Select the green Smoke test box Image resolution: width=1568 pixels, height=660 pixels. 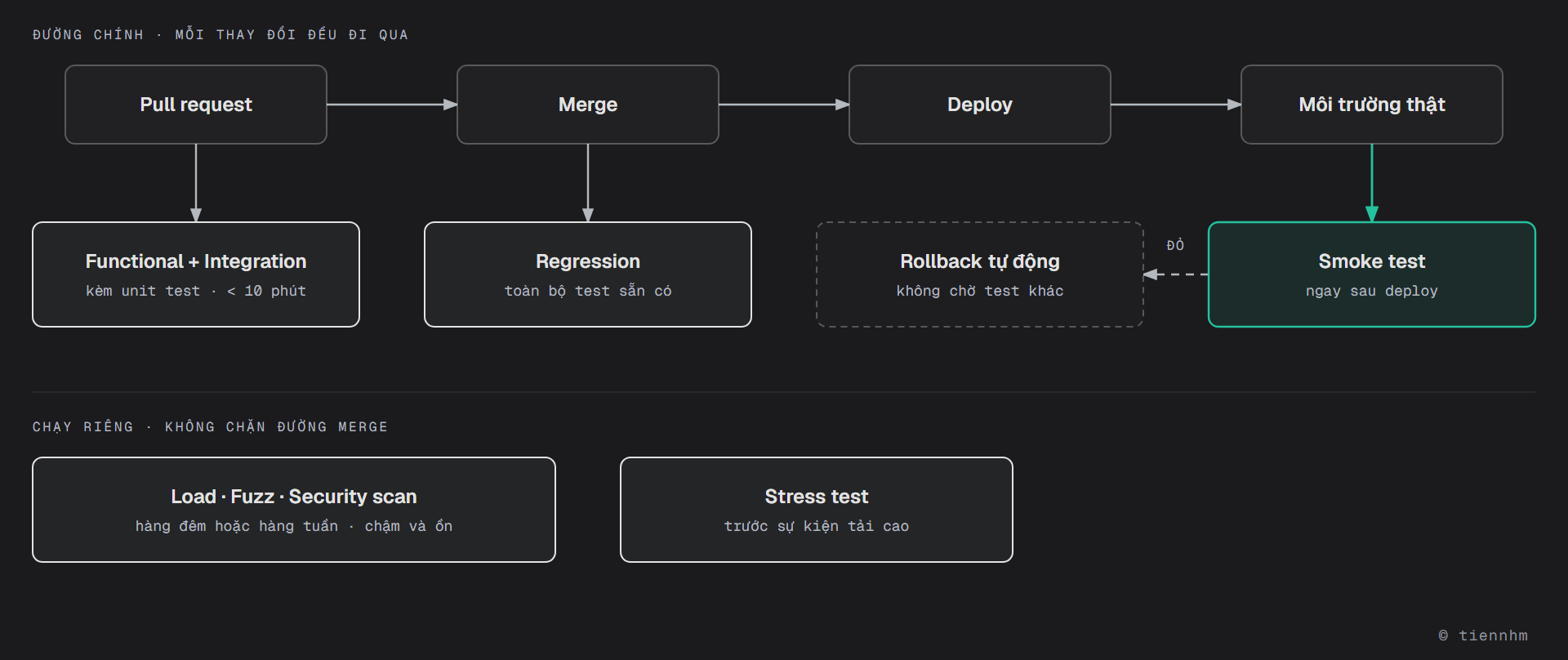(1372, 274)
